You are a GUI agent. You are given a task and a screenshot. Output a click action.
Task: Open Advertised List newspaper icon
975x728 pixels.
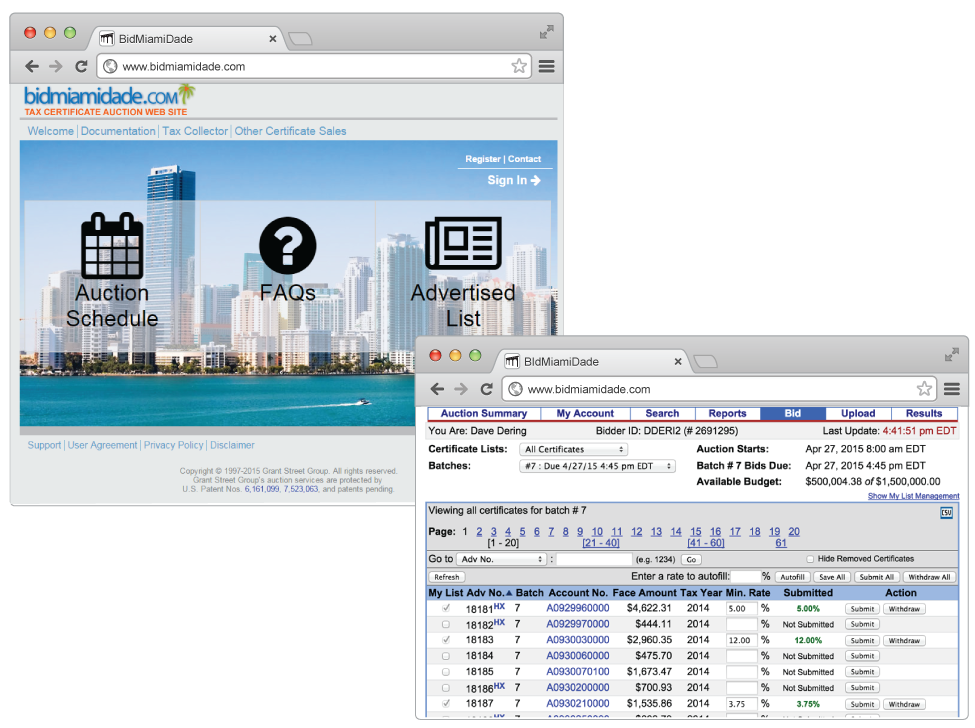(x=463, y=243)
